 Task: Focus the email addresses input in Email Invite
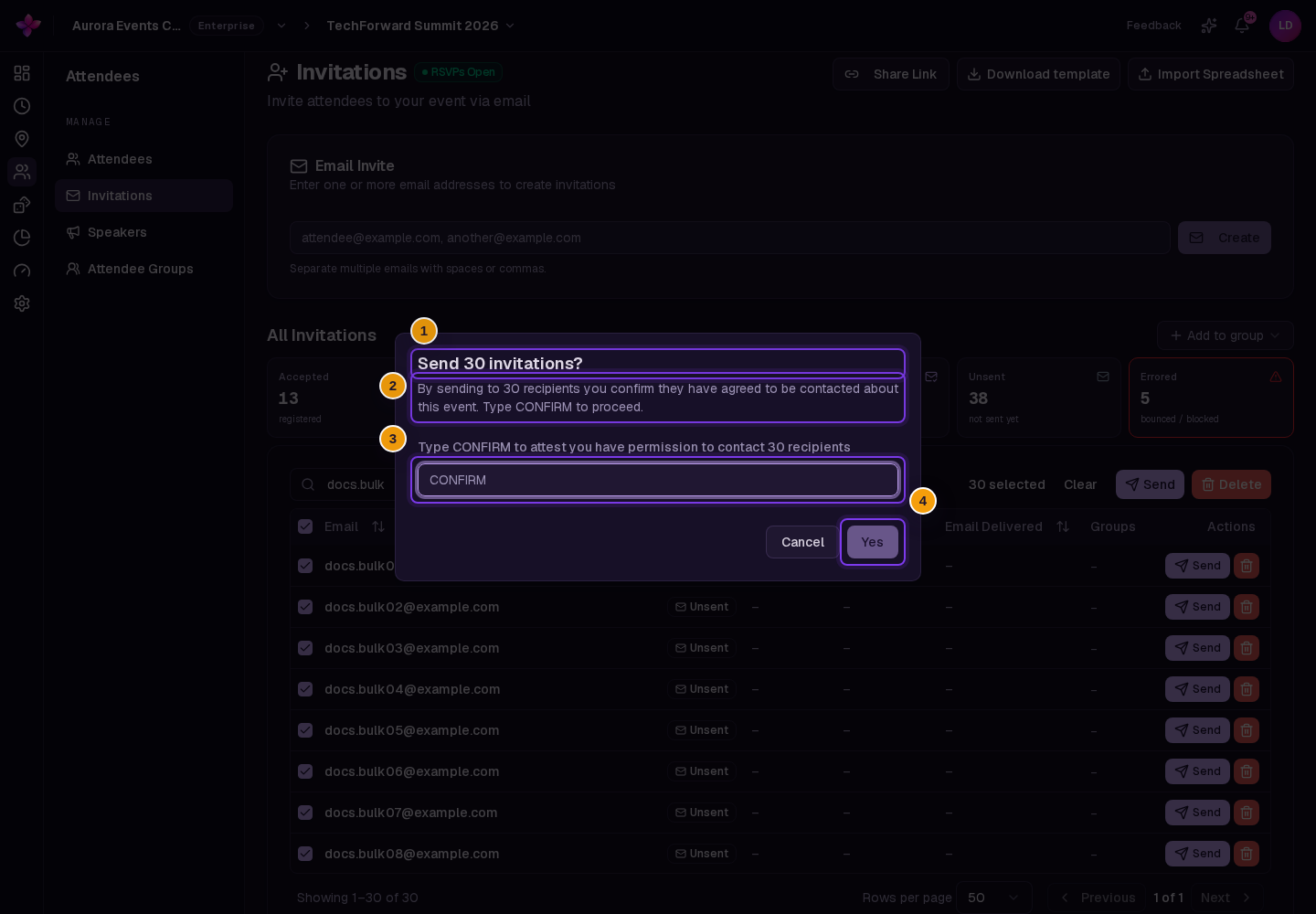pos(730,238)
